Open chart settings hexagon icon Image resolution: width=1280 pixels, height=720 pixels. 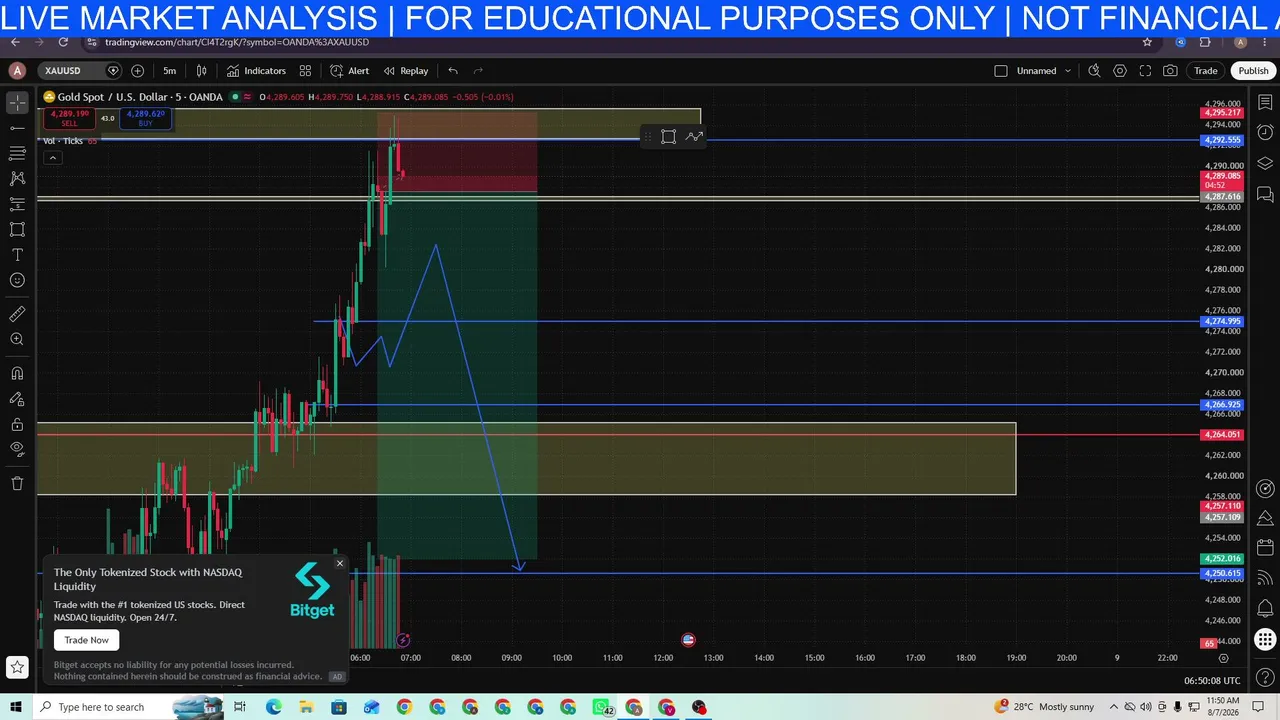click(1120, 71)
